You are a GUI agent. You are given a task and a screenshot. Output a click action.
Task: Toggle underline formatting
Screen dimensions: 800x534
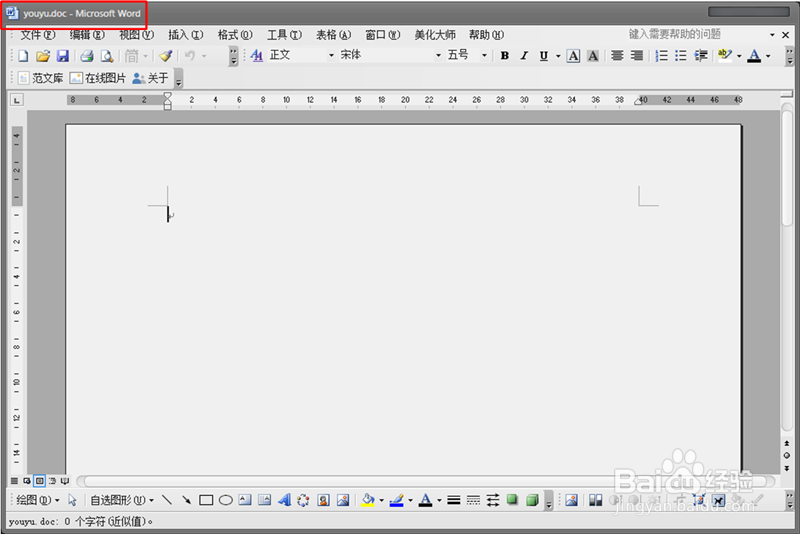tap(544, 56)
